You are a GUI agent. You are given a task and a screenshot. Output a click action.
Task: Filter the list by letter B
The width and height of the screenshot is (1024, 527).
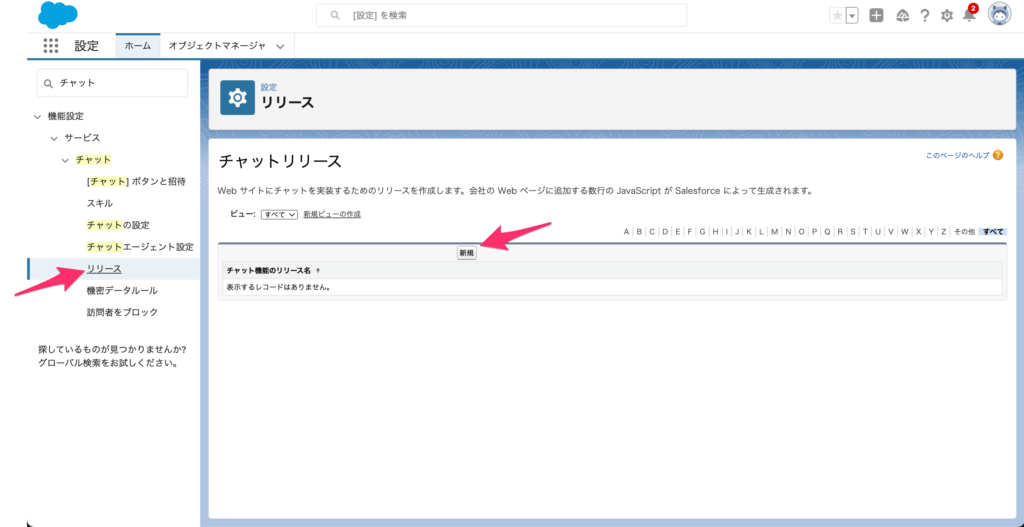pyautogui.click(x=639, y=232)
